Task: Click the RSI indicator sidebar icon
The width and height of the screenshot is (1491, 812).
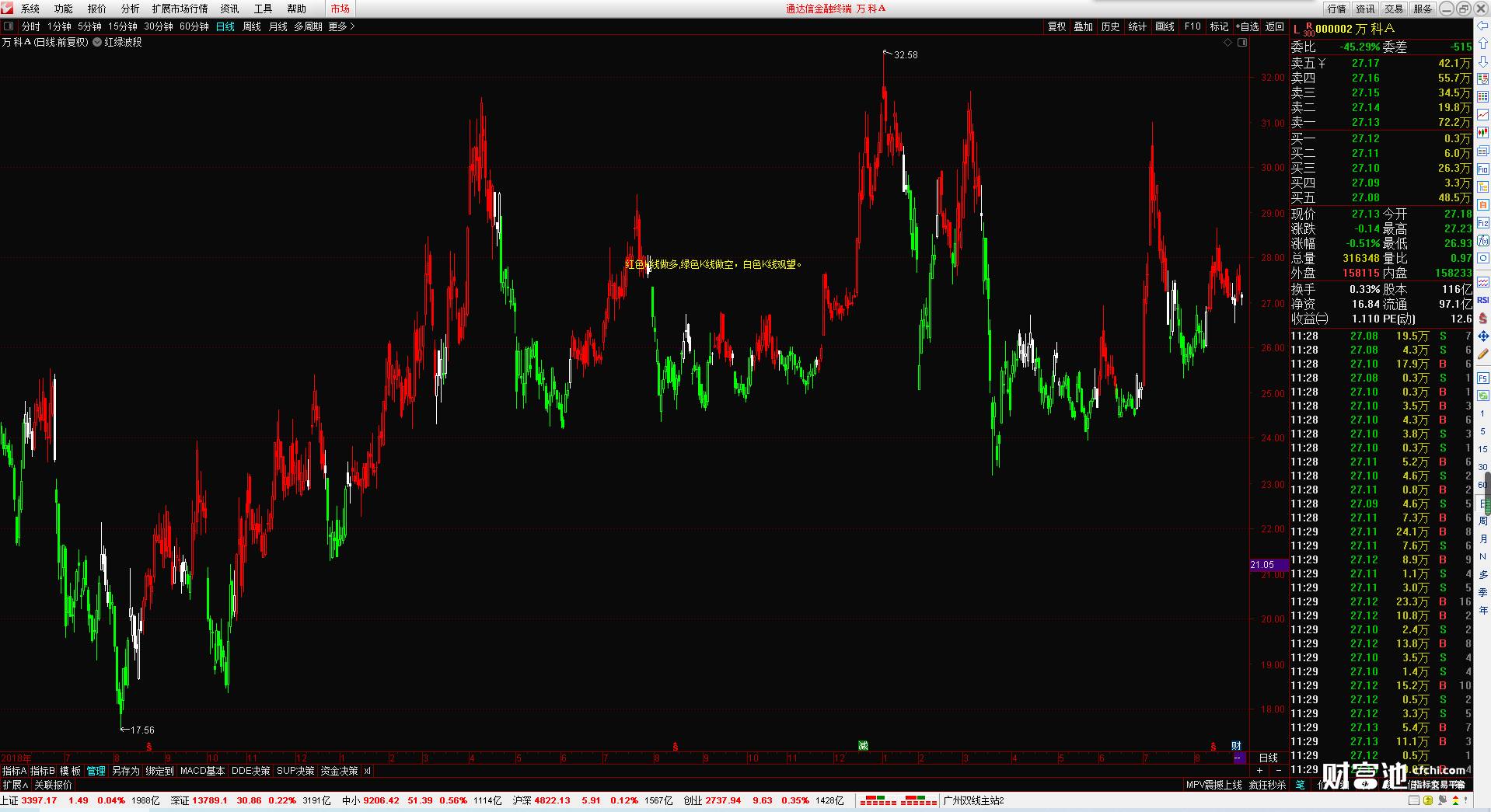Action: tap(1483, 300)
